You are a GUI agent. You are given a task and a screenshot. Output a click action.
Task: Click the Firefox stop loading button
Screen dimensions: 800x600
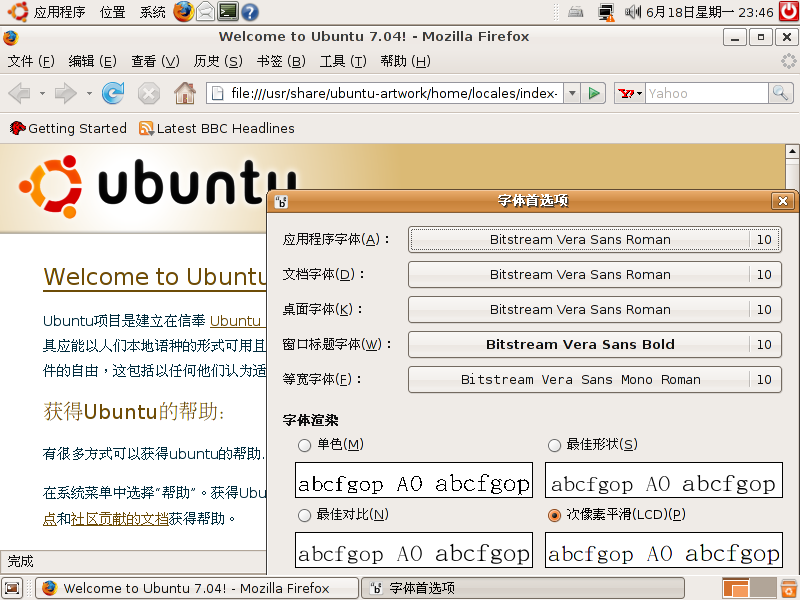[149, 94]
